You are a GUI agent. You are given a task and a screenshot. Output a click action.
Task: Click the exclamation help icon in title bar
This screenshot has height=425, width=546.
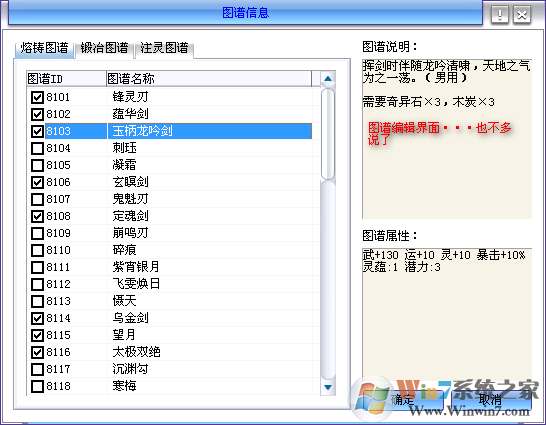click(x=500, y=15)
